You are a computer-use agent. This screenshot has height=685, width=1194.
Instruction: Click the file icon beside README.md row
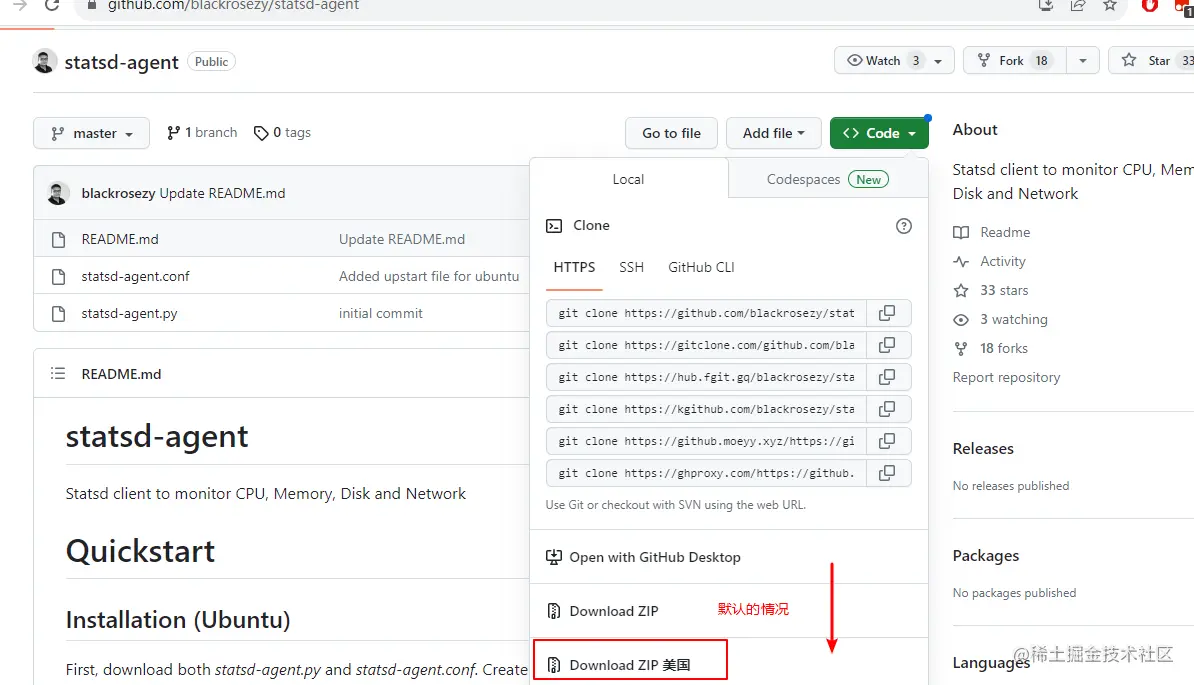pos(58,240)
